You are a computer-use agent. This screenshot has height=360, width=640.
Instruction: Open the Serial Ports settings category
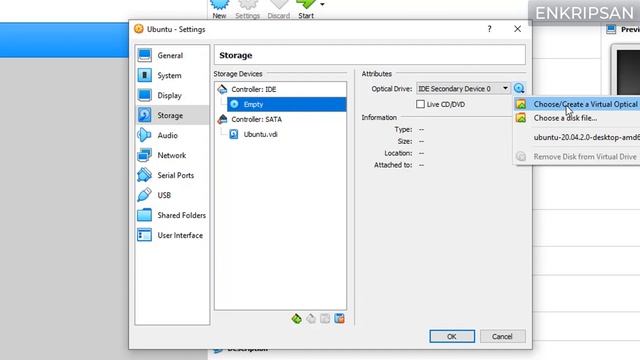(172, 175)
